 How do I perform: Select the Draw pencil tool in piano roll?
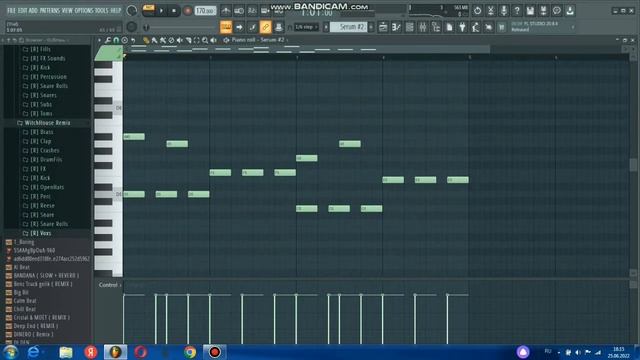(x=146, y=40)
